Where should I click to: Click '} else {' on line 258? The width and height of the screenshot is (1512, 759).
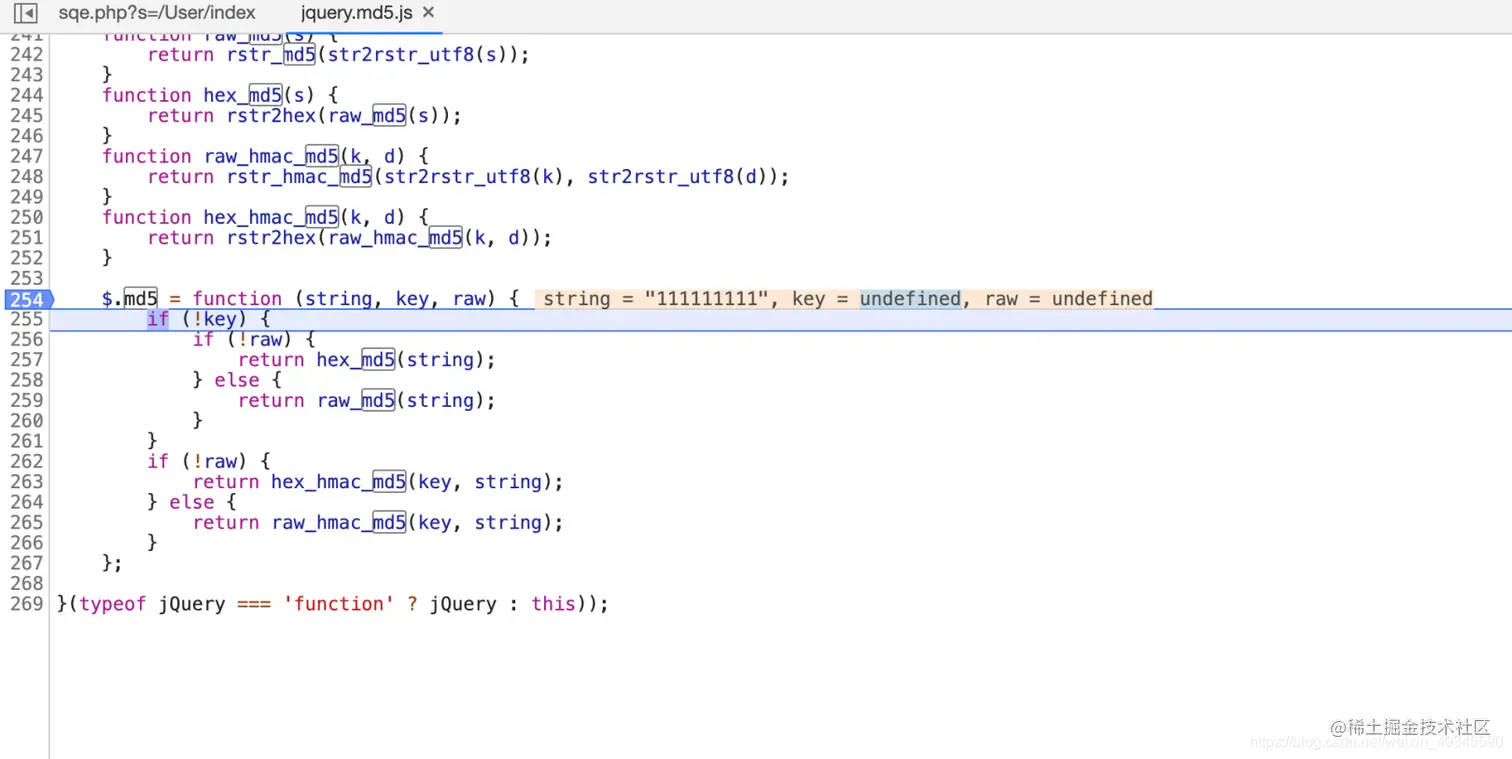(237, 380)
